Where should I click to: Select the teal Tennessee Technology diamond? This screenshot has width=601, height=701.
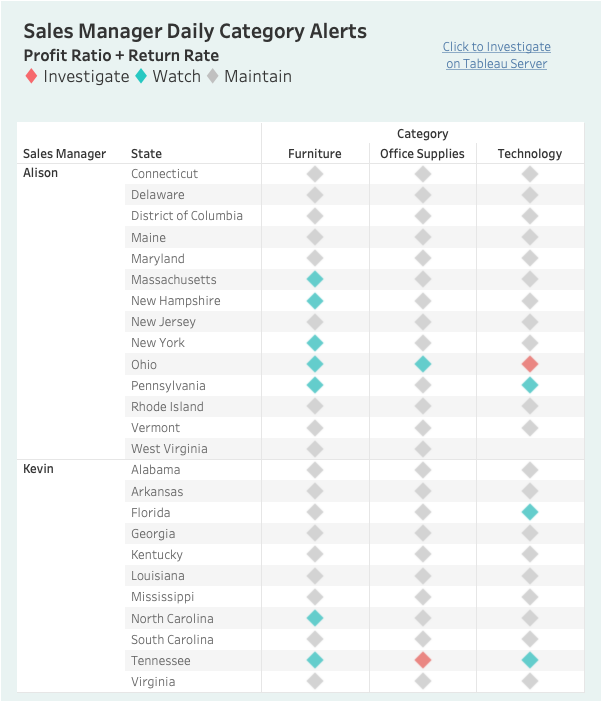coord(530,660)
